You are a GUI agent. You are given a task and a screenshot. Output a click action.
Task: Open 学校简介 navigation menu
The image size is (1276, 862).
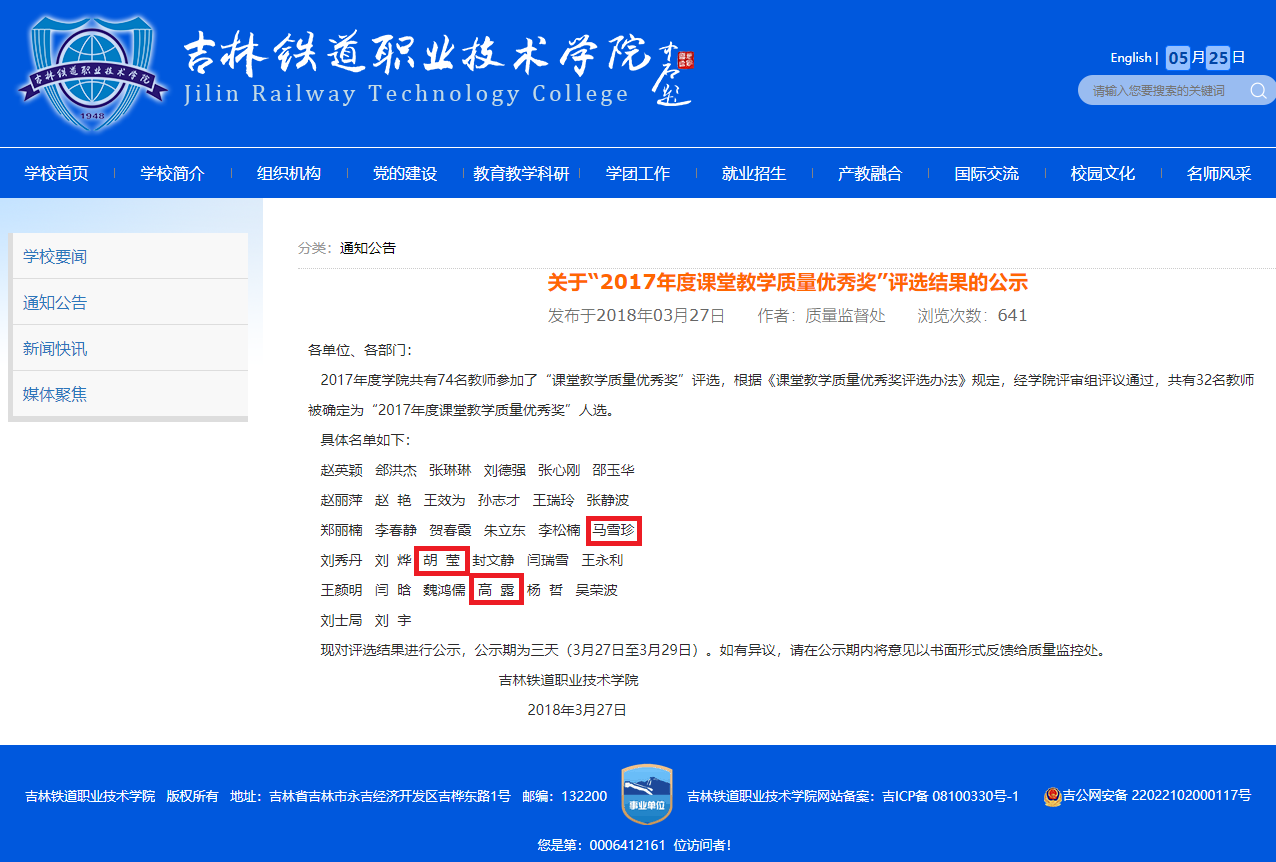point(172,174)
